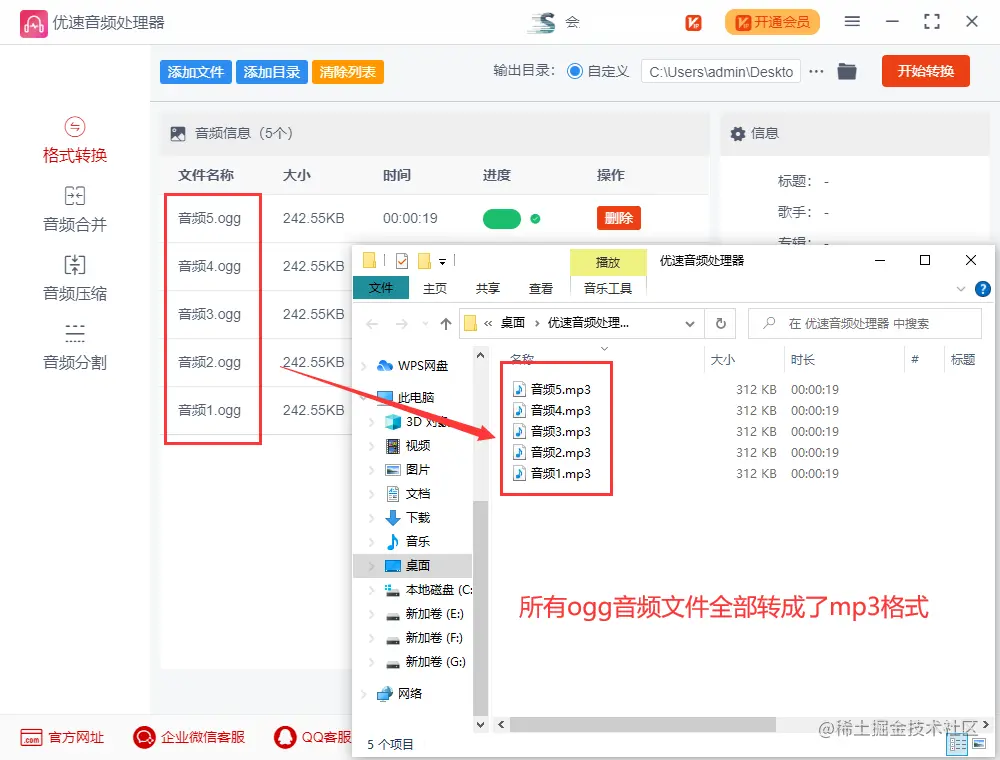Switch to details view icon in Explorer status bar
This screenshot has width=1000, height=760.
tap(958, 744)
